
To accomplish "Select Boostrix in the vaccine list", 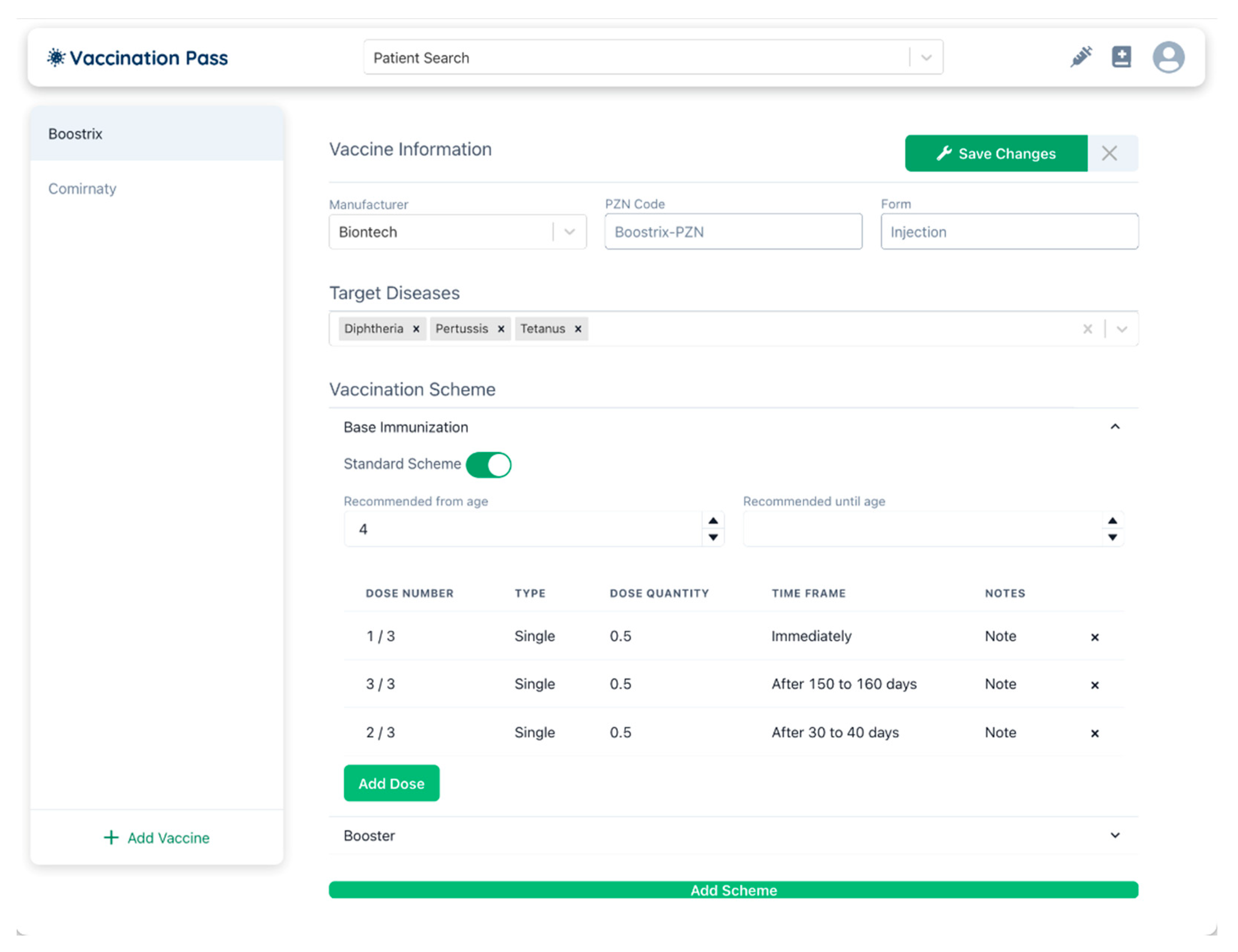I will (75, 134).
